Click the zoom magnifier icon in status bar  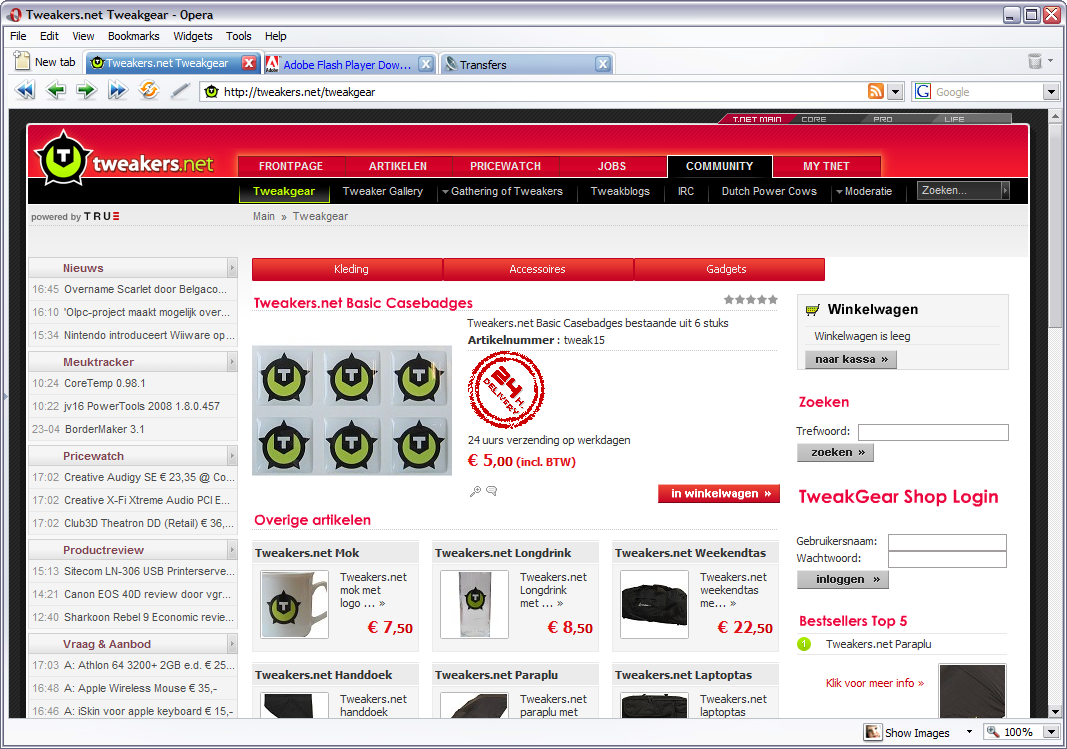pyautogui.click(x=994, y=732)
